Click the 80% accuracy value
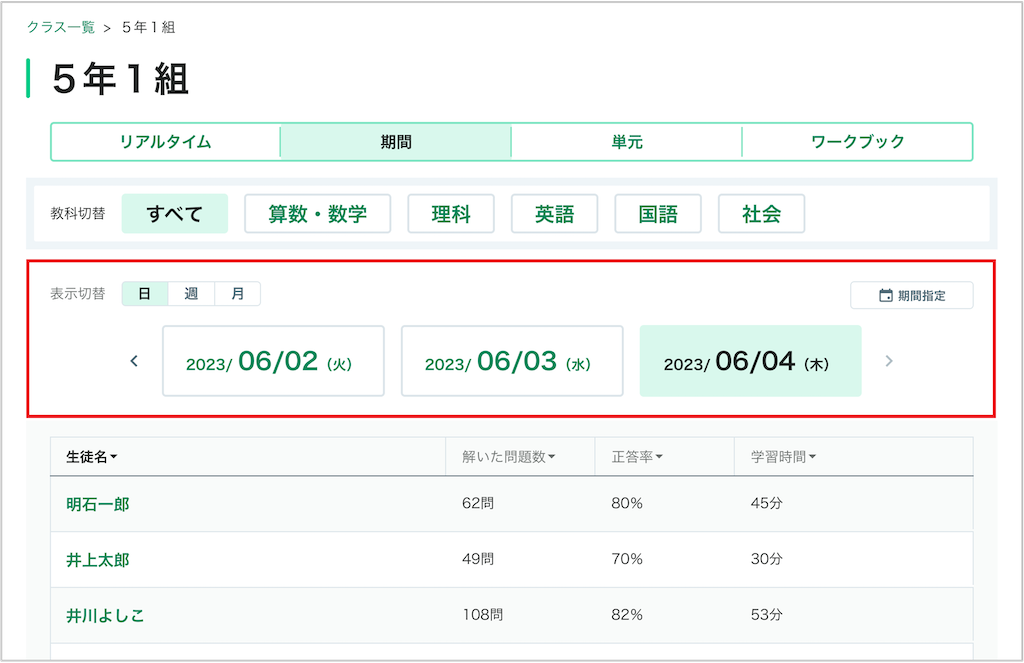The image size is (1024, 663). 627,503
